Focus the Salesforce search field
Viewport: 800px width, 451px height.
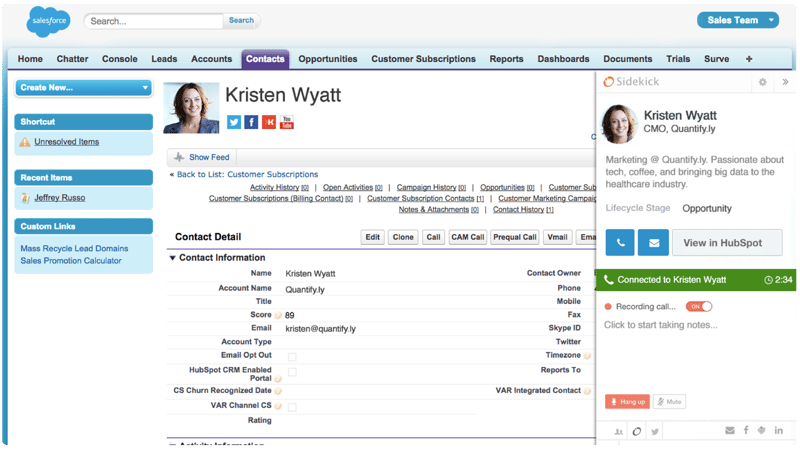tap(154, 21)
